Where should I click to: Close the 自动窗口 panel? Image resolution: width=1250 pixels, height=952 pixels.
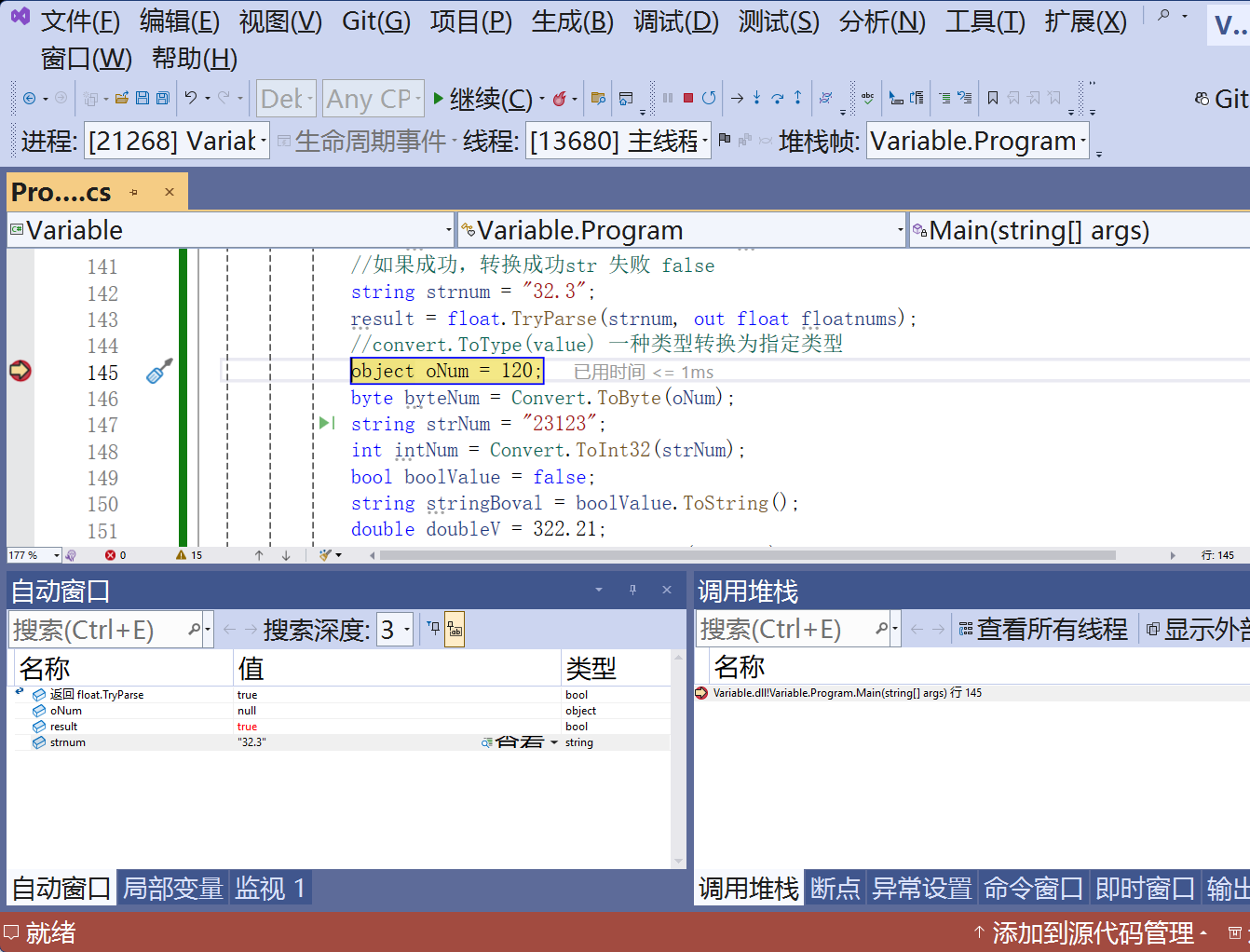pos(667,590)
